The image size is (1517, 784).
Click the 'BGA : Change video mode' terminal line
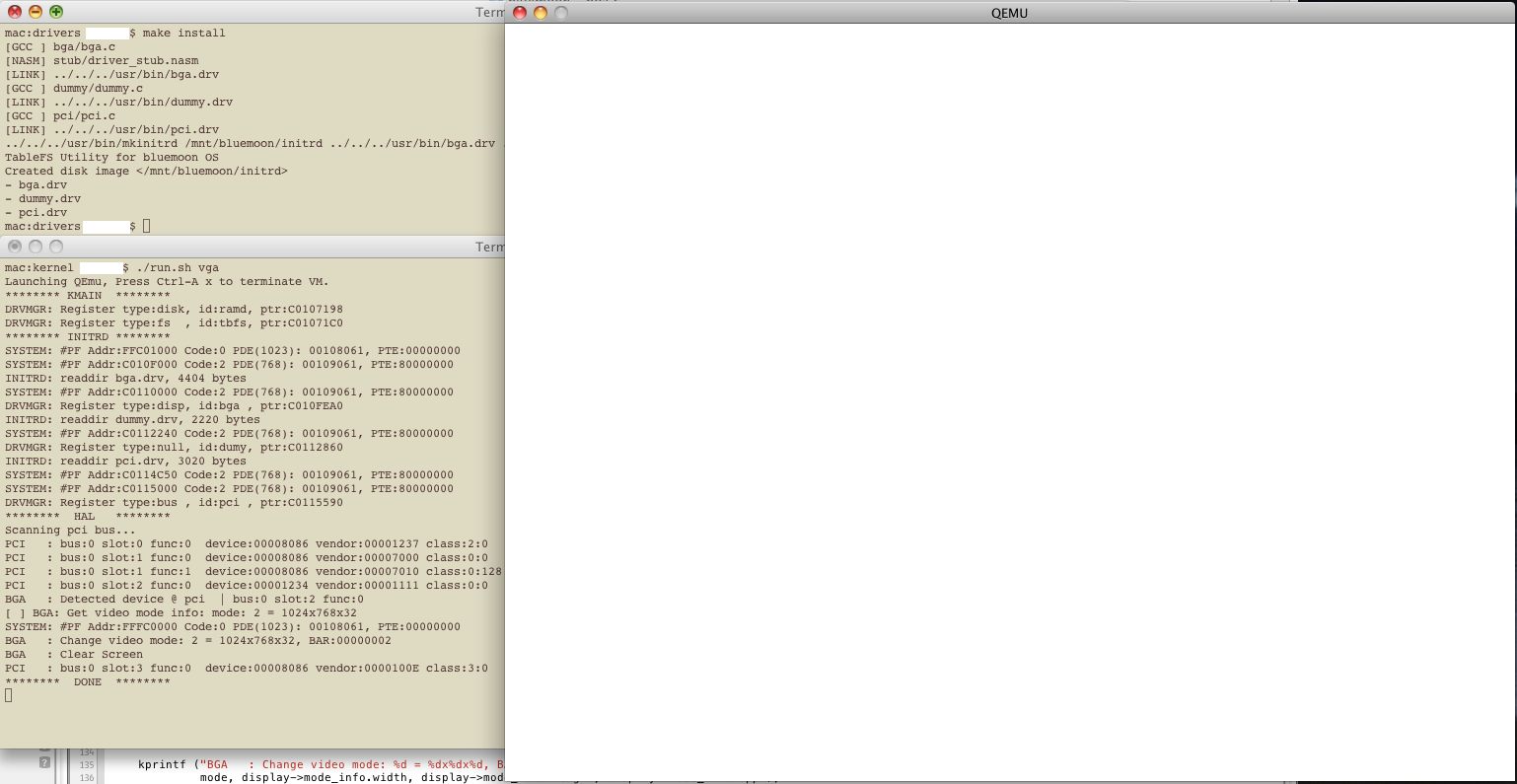pyautogui.click(x=198, y=640)
